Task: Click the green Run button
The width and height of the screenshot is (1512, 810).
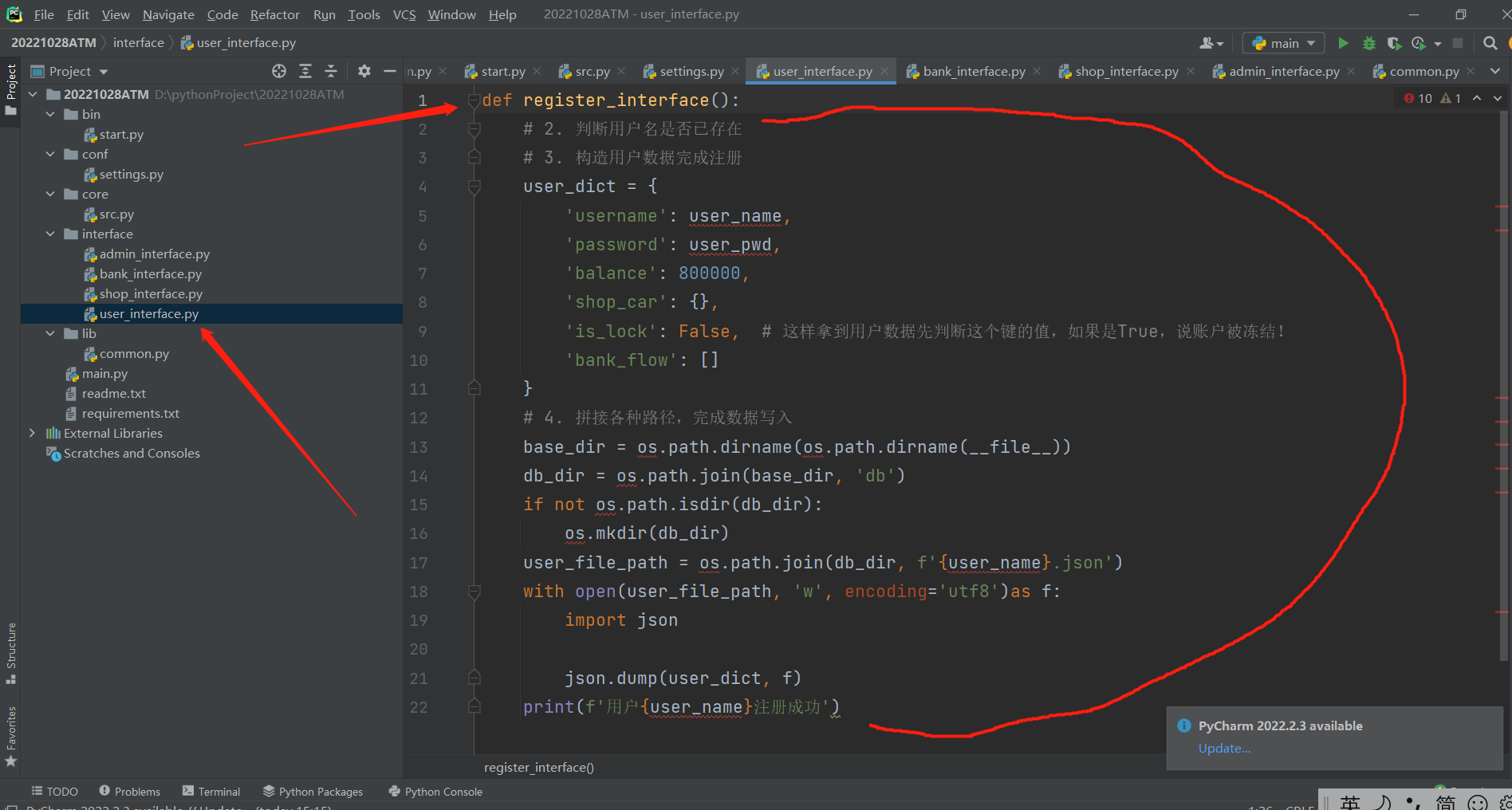Action: (1343, 43)
